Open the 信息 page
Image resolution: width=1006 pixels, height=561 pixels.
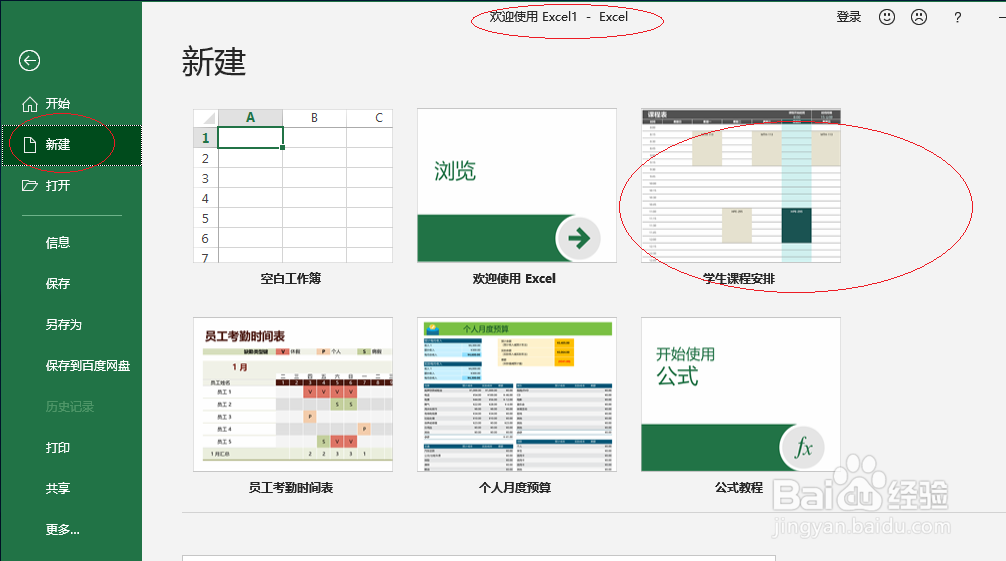(58, 243)
